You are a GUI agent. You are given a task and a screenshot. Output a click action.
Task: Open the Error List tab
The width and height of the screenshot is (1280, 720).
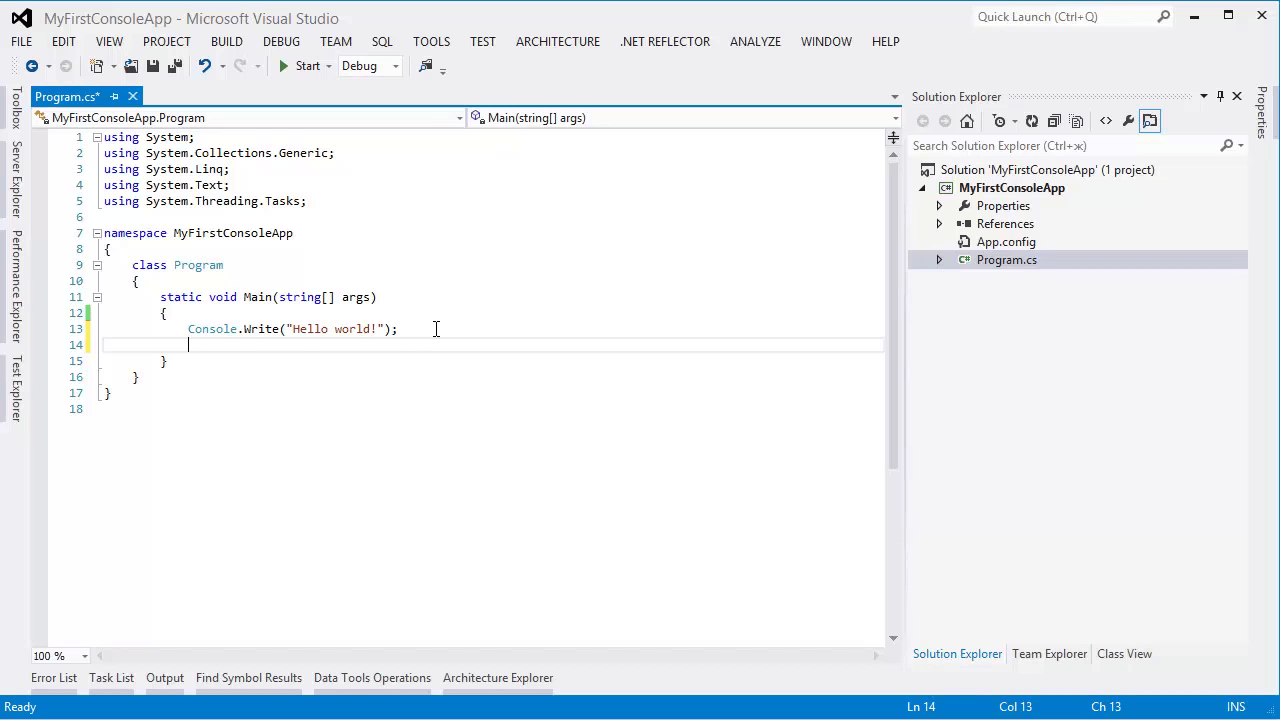54,678
